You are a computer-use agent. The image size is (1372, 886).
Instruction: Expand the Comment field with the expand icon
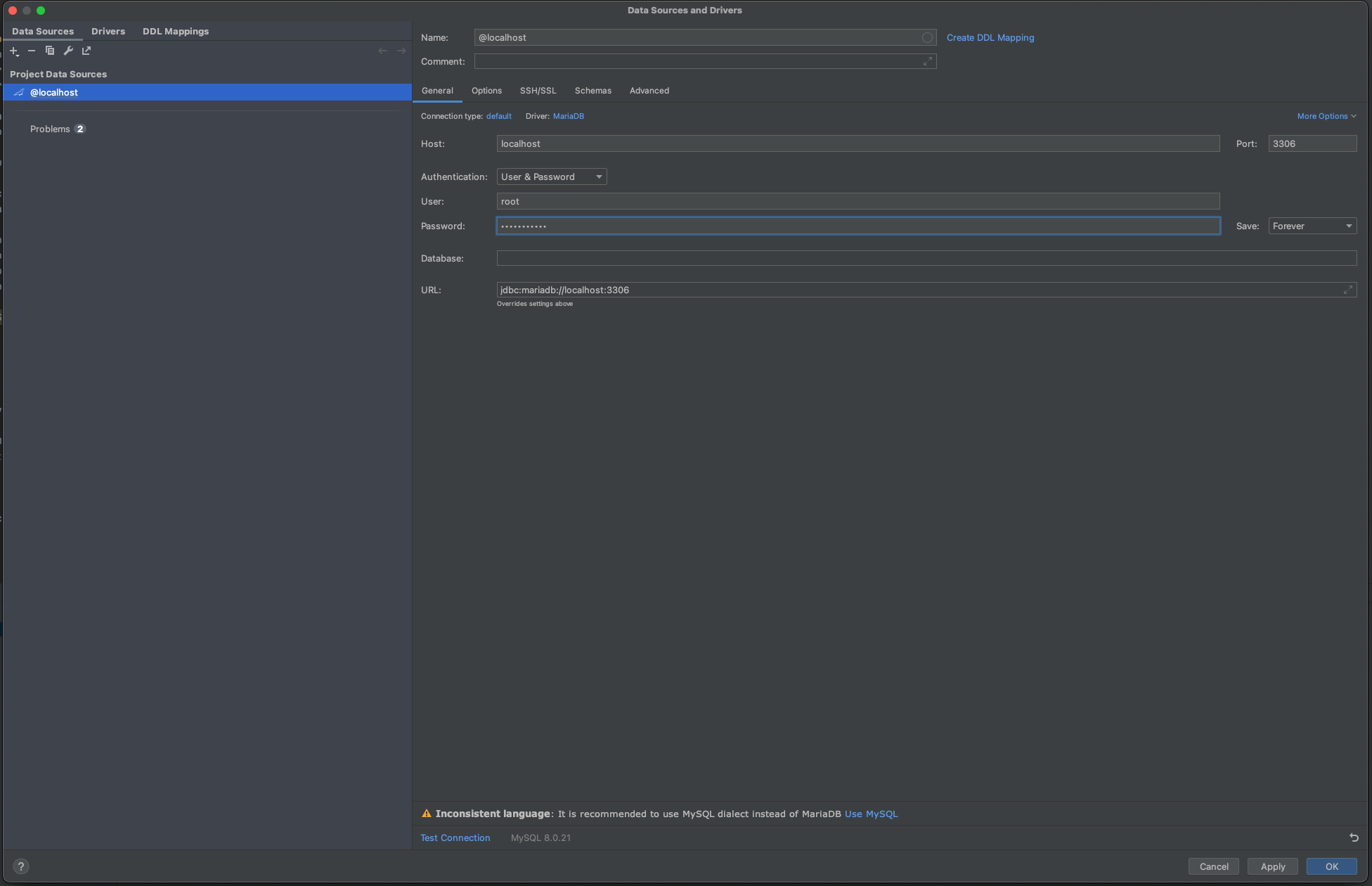coord(928,61)
